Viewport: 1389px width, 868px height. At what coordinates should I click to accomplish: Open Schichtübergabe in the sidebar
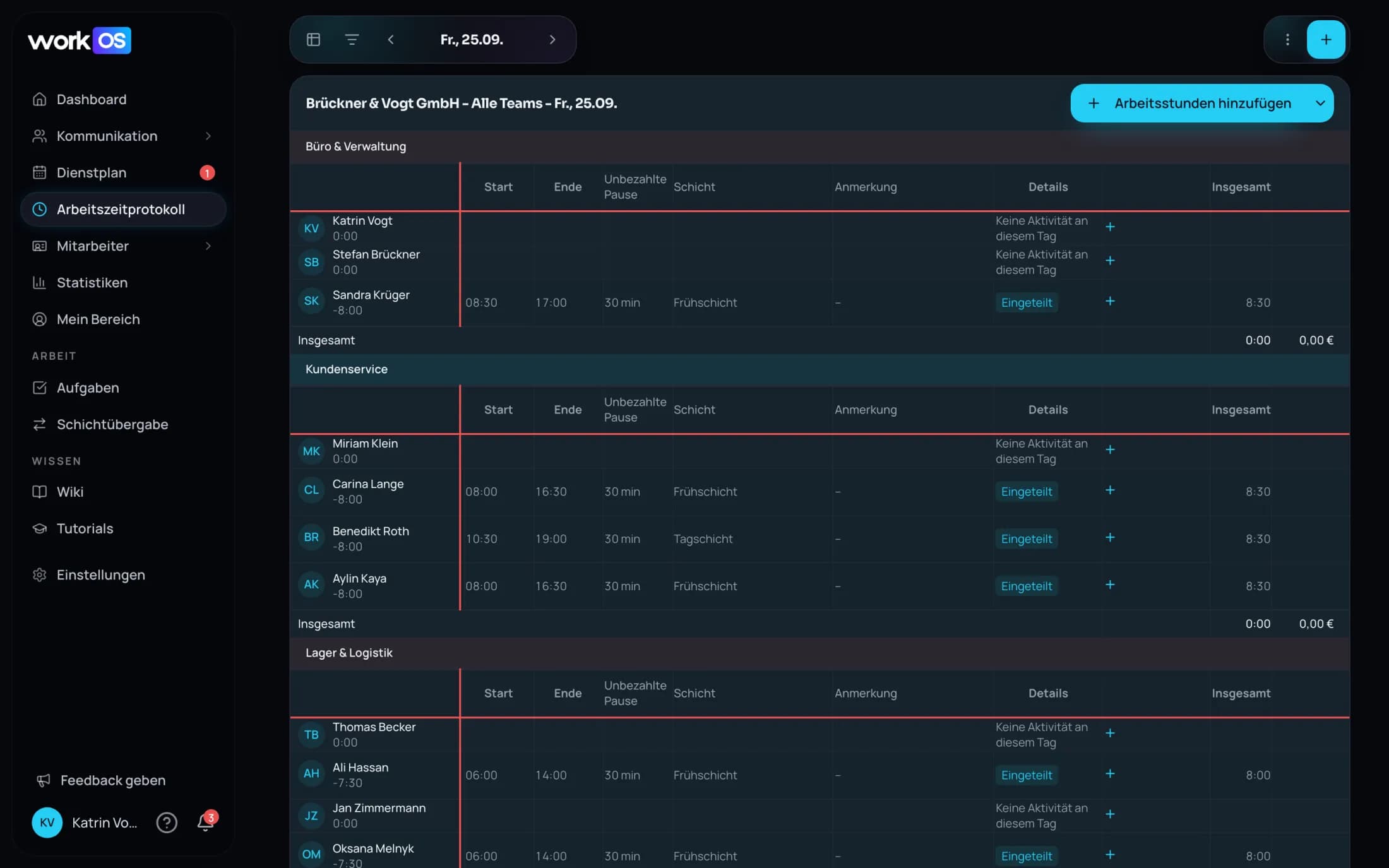123,424
